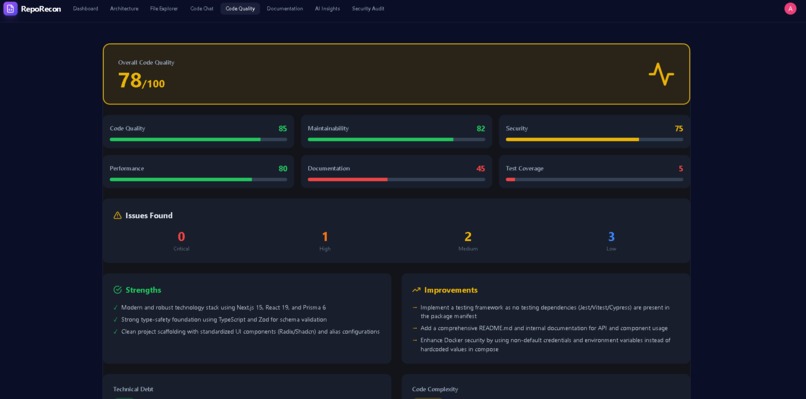
Task: Click the Code Quality score 85
Action: (x=283, y=129)
